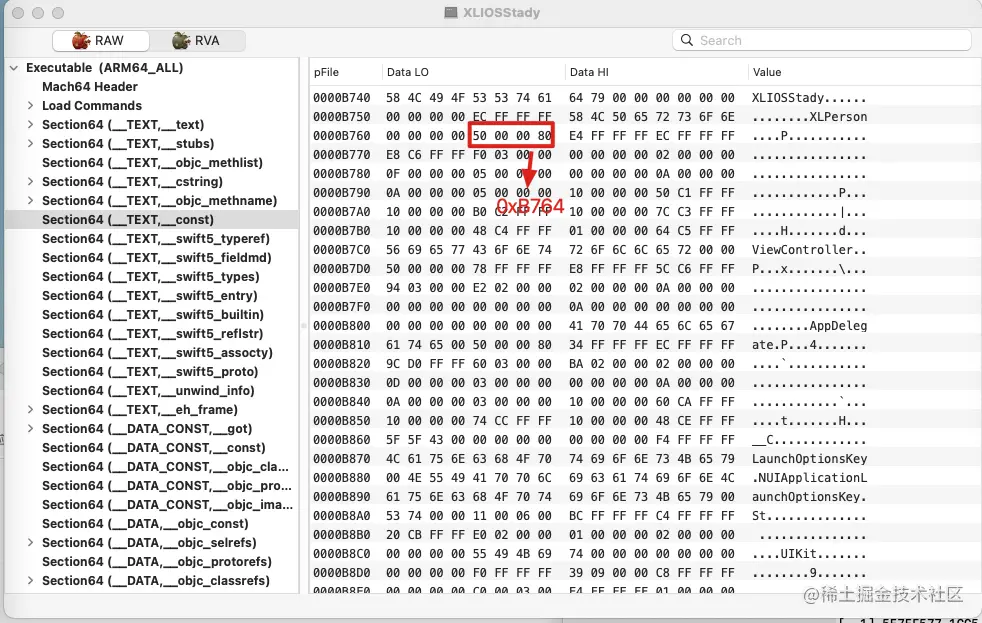Expand the Load Commands node
The image size is (982, 623).
tap(30, 106)
